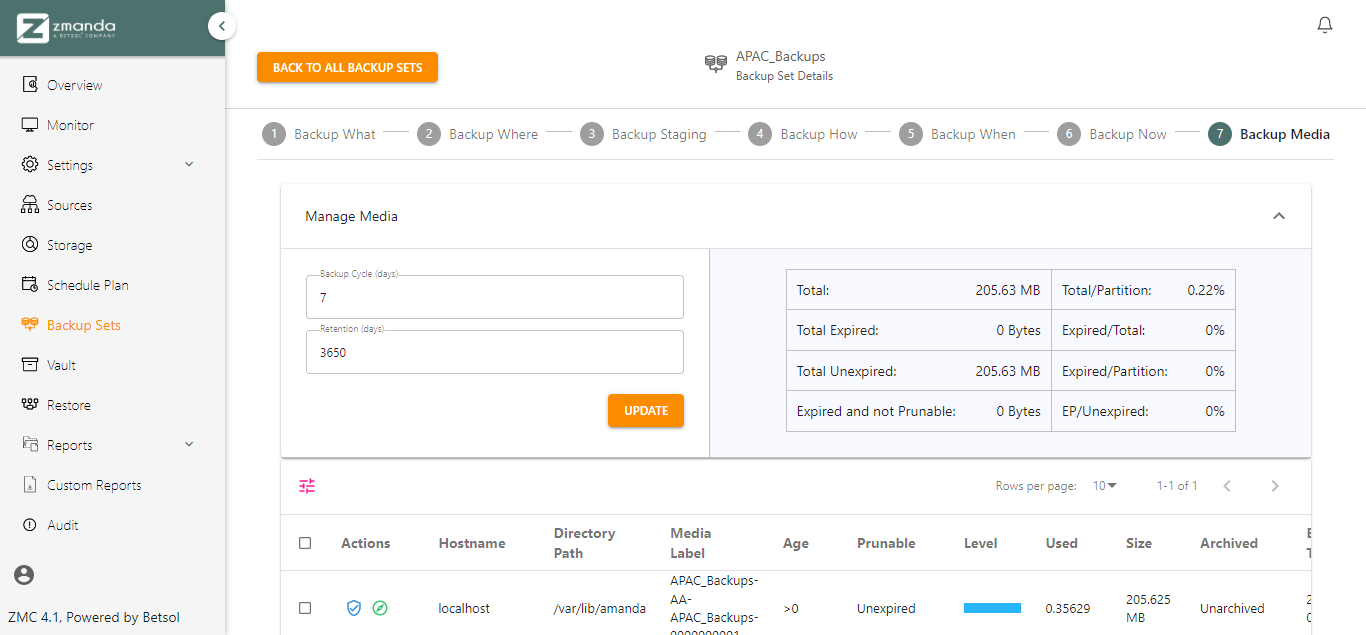Click the /var/lib/amanda path cell
Viewport: 1366px width, 635px height.
point(600,608)
